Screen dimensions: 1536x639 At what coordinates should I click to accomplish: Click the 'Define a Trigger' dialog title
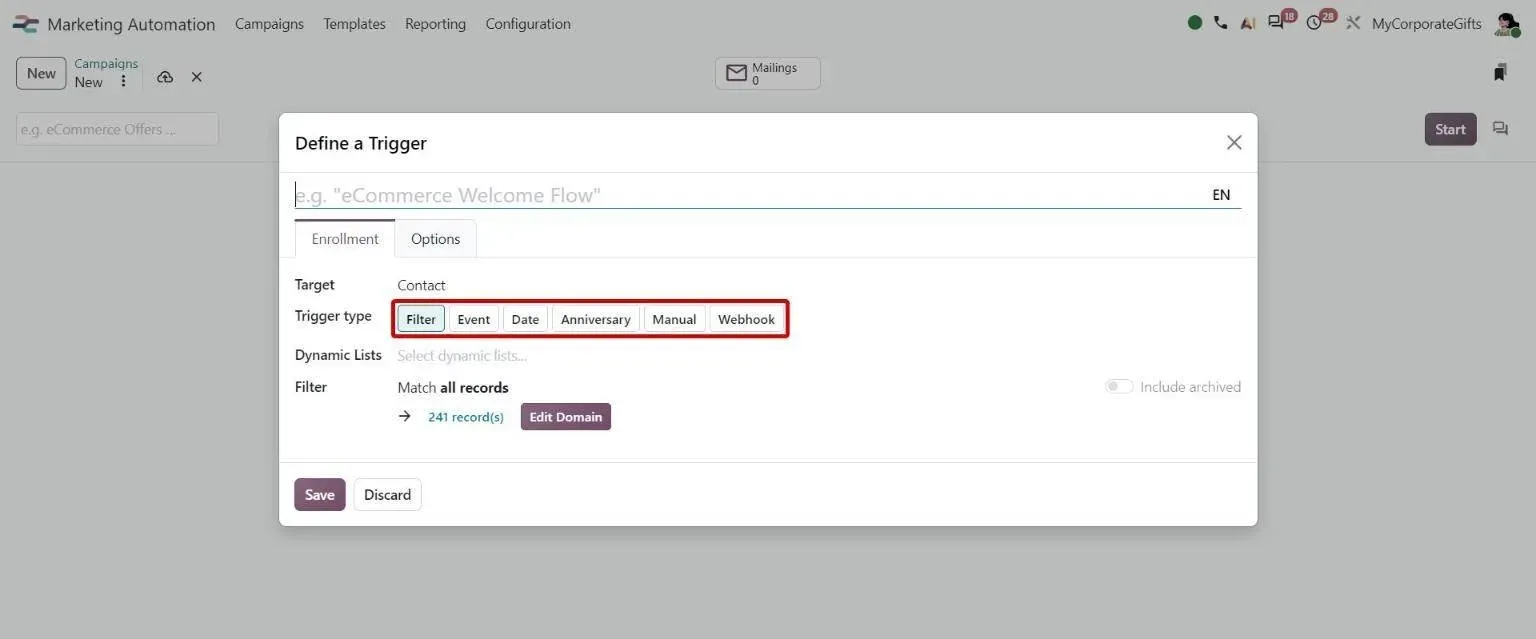click(361, 143)
